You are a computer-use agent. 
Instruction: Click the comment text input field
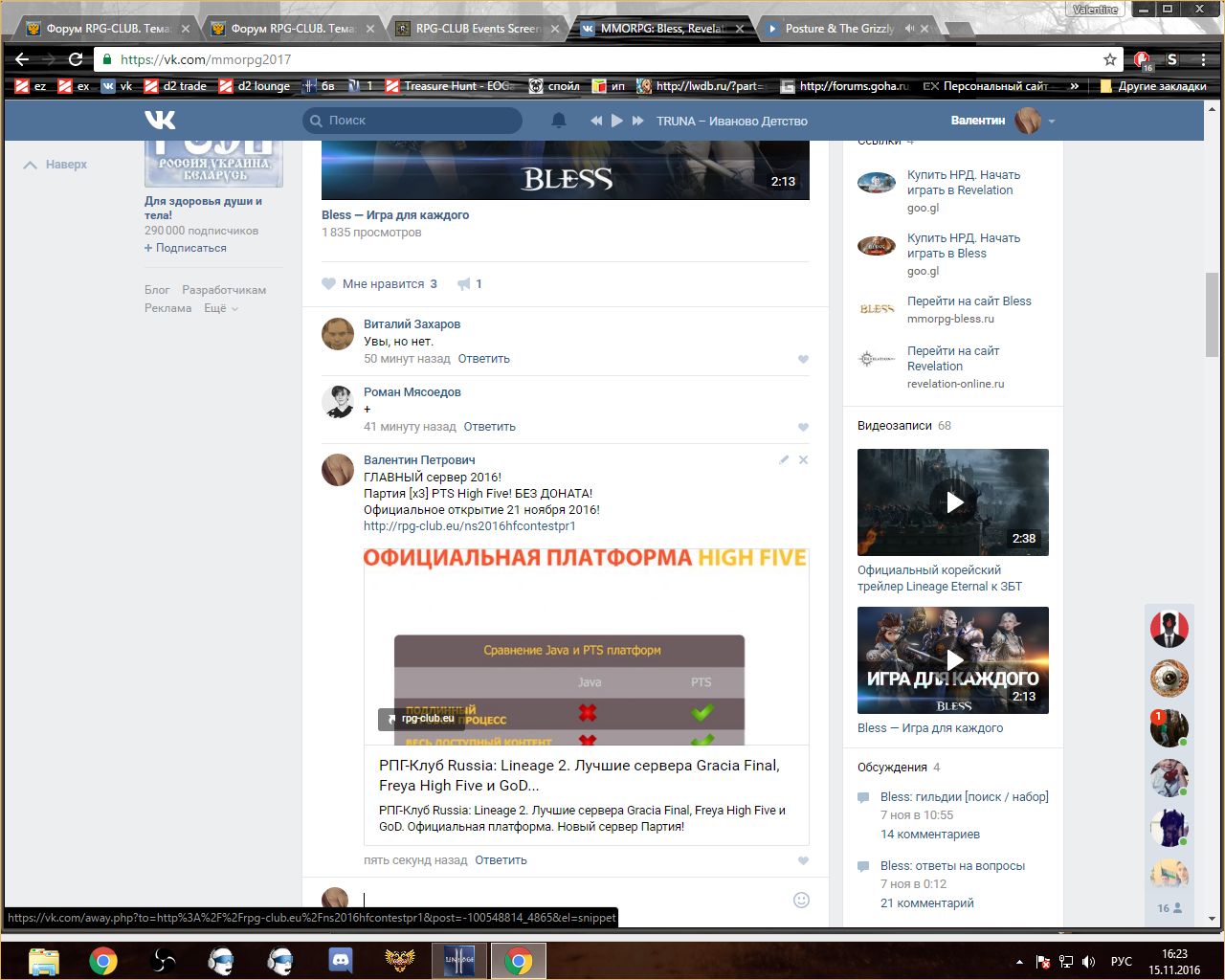[x=574, y=900]
